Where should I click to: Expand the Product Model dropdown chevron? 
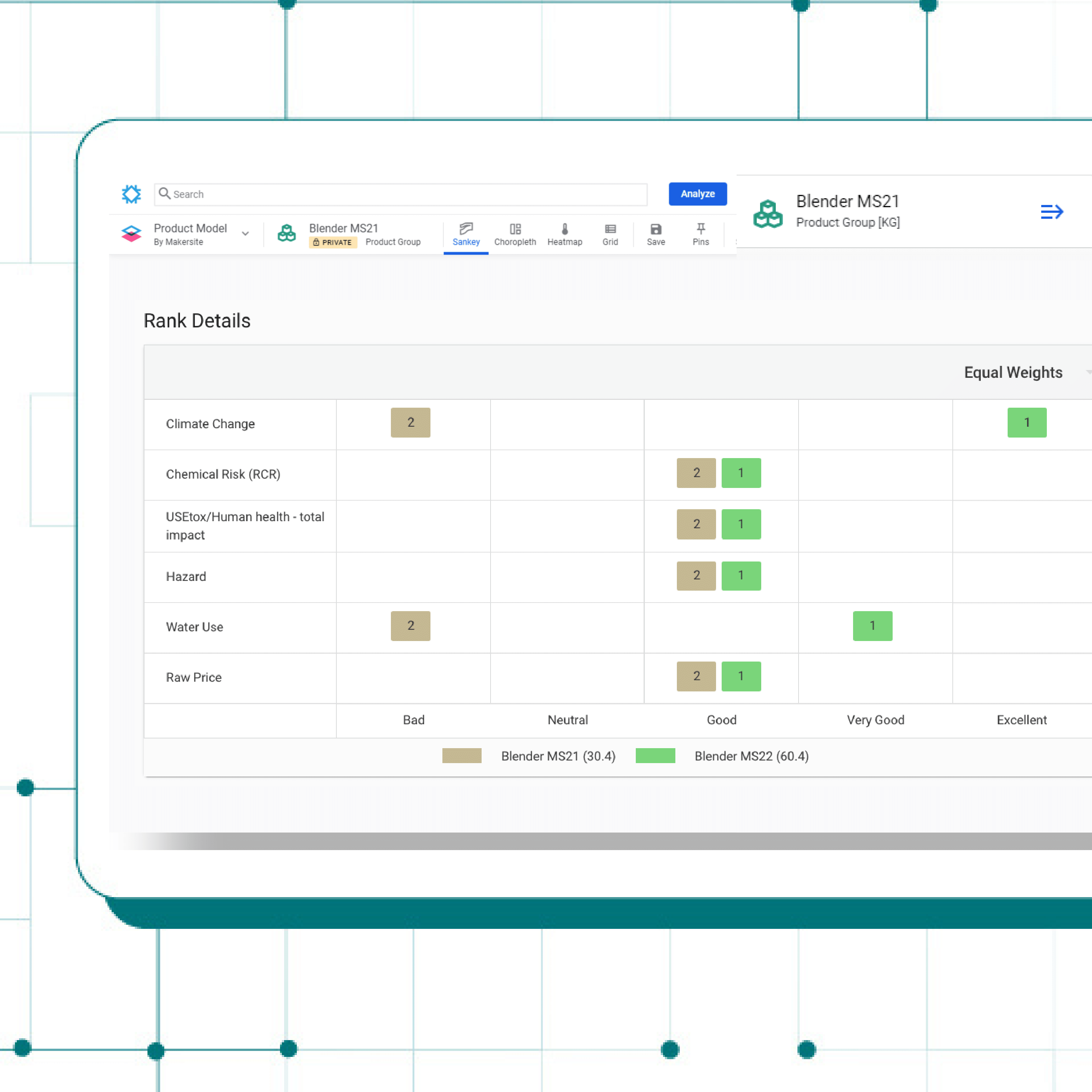(x=245, y=233)
